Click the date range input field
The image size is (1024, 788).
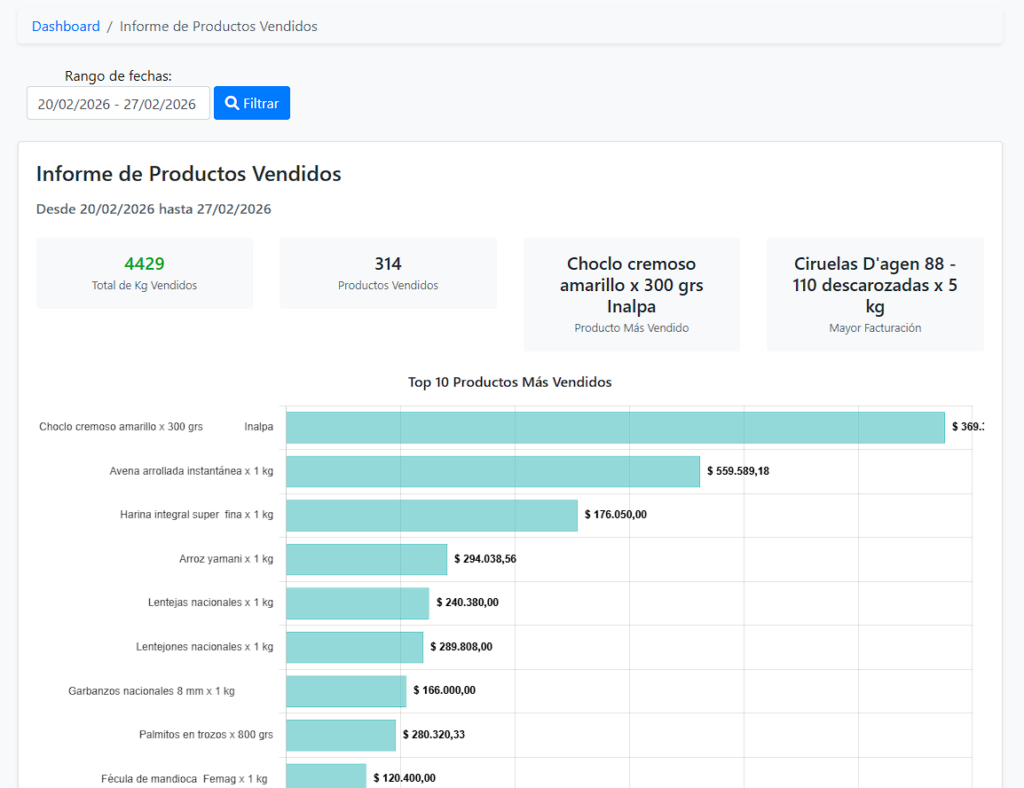click(118, 104)
